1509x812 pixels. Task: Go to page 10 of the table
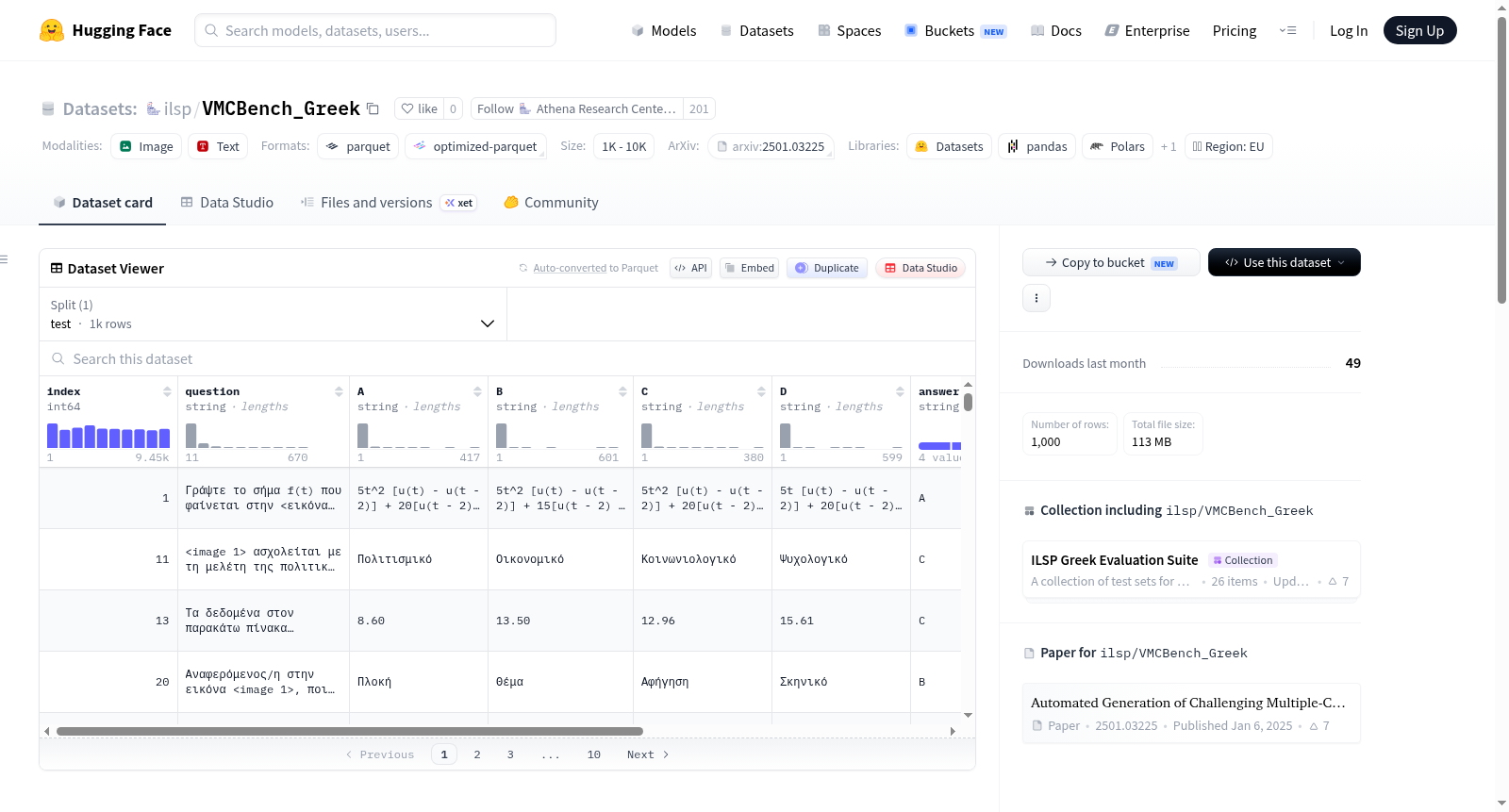[x=594, y=754]
